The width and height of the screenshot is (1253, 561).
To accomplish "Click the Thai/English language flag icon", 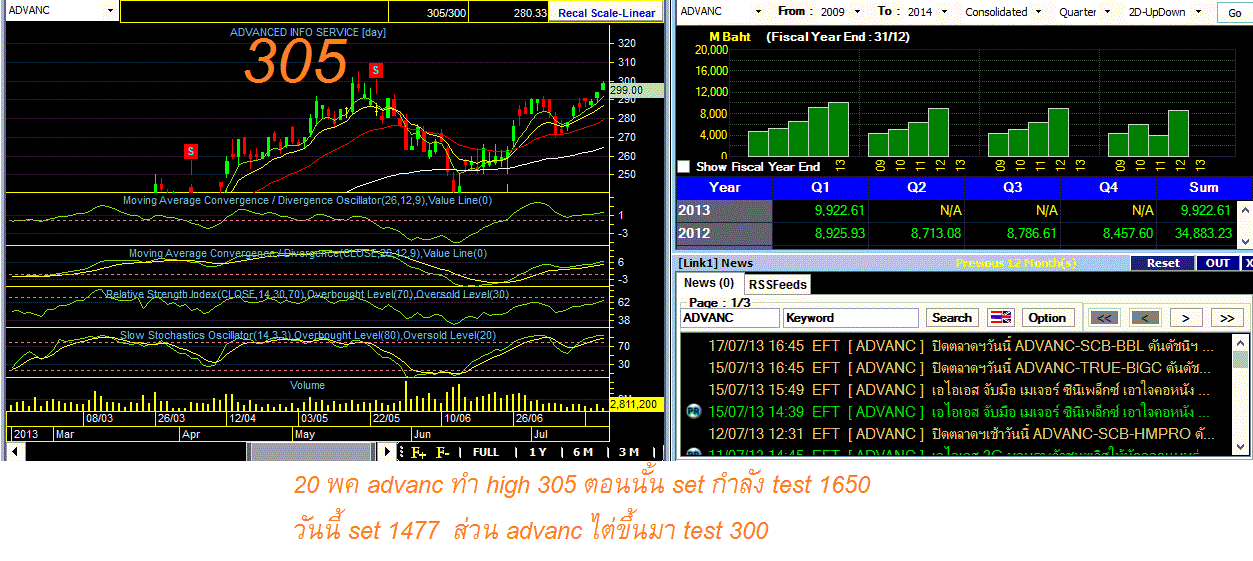I will coord(1000,318).
